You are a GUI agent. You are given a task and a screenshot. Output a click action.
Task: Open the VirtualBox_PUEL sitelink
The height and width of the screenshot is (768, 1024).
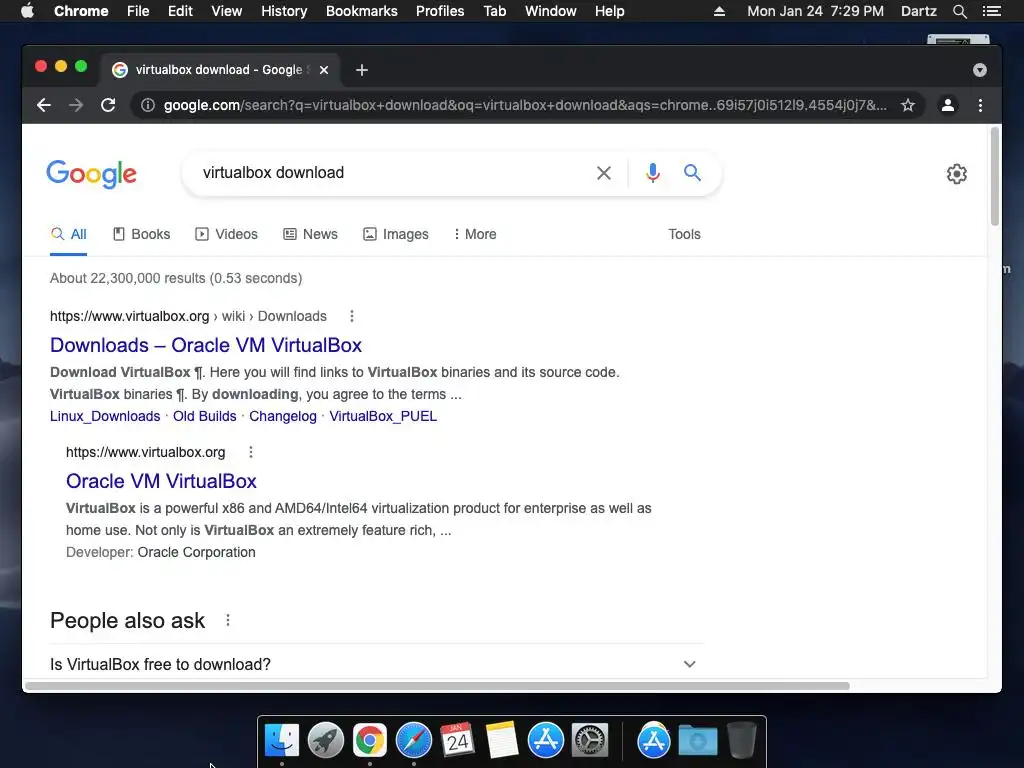(383, 417)
